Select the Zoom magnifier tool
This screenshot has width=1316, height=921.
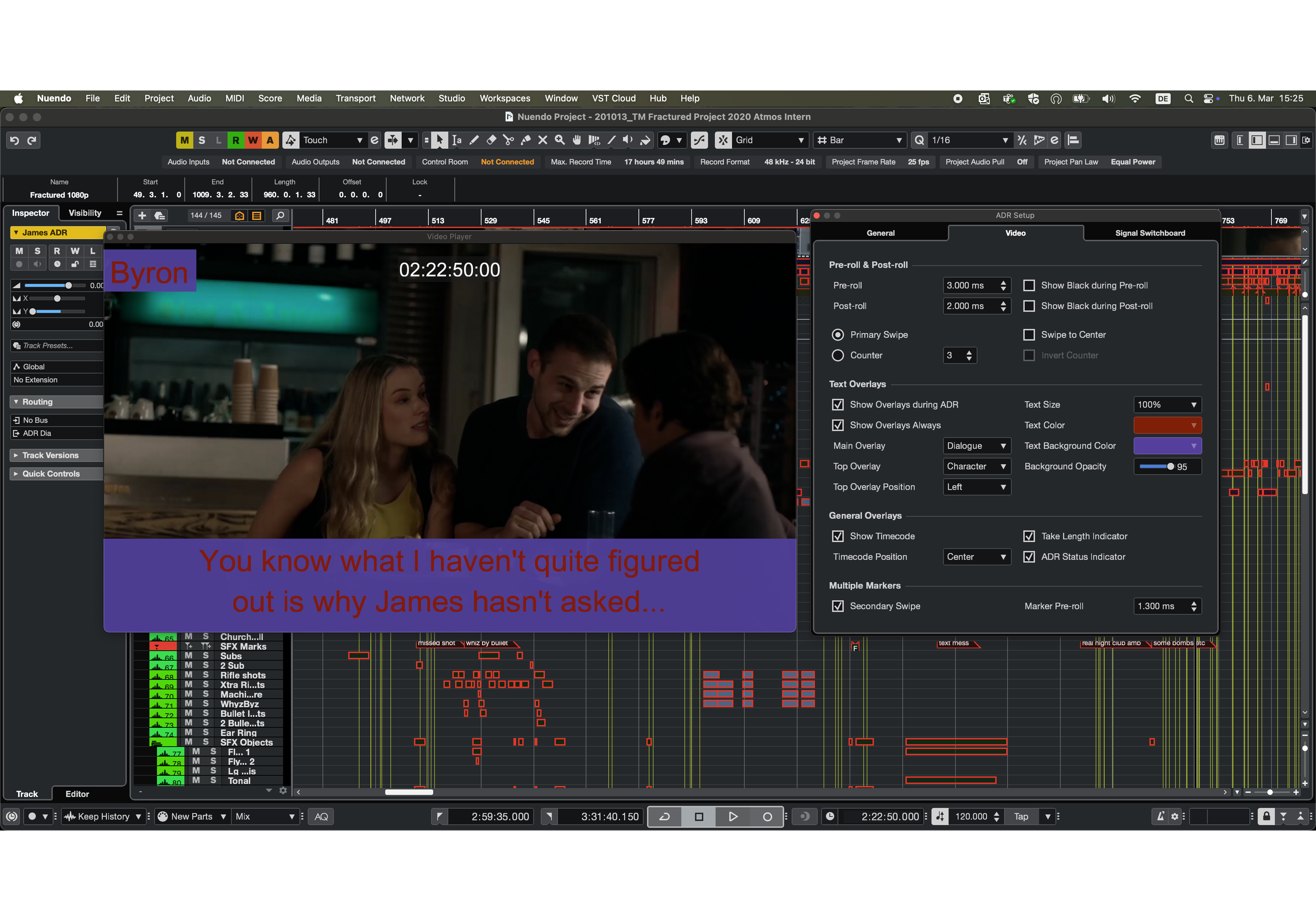560,140
